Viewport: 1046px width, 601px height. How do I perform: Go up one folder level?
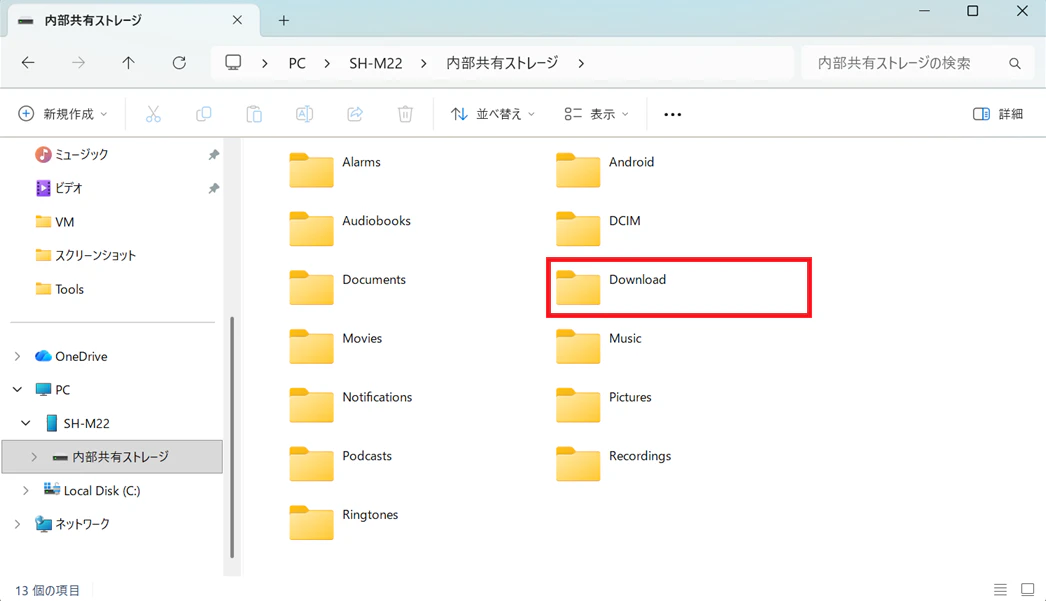(128, 63)
